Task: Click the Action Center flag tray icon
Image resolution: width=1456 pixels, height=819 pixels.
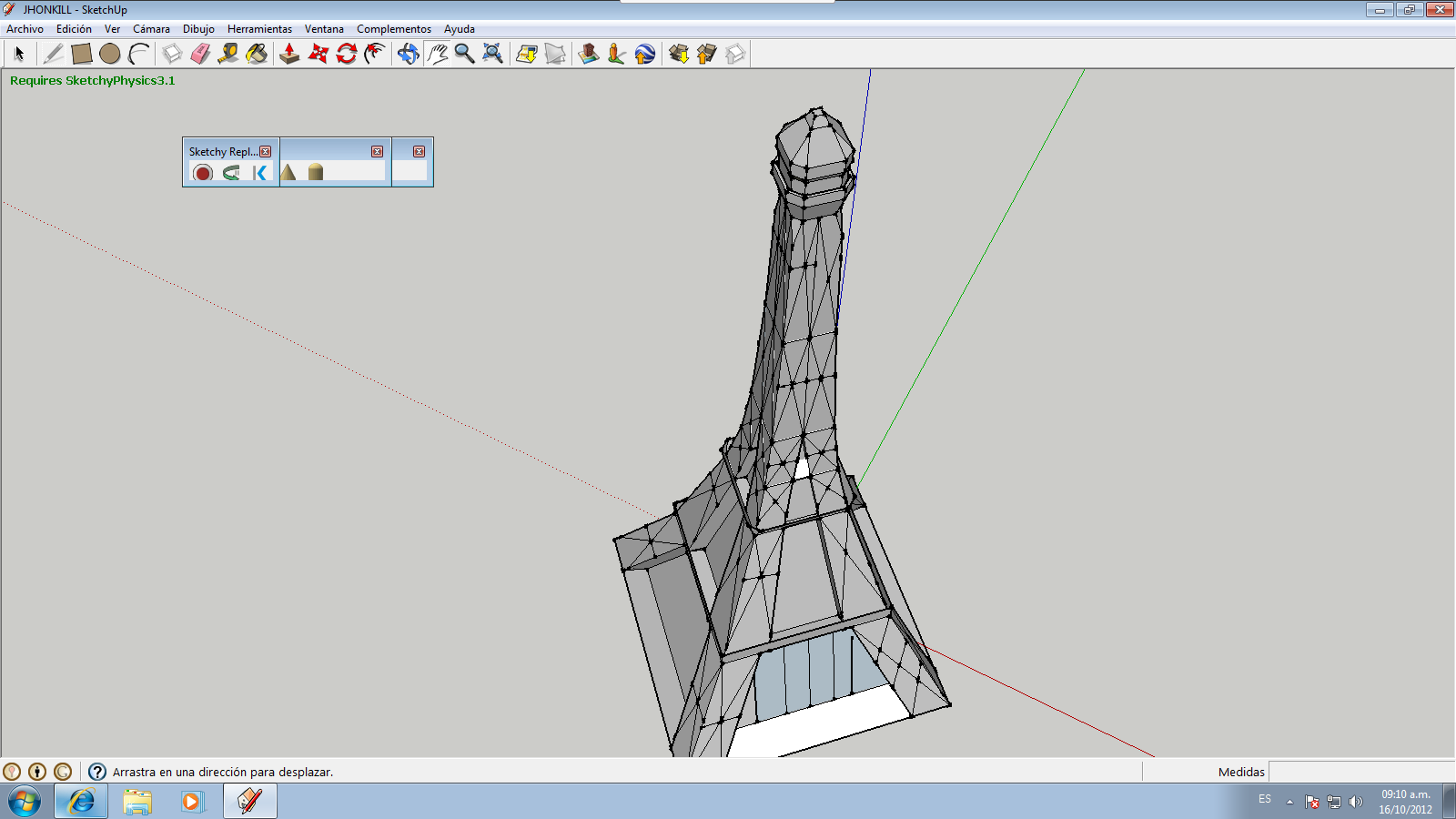Action: coord(1312,802)
